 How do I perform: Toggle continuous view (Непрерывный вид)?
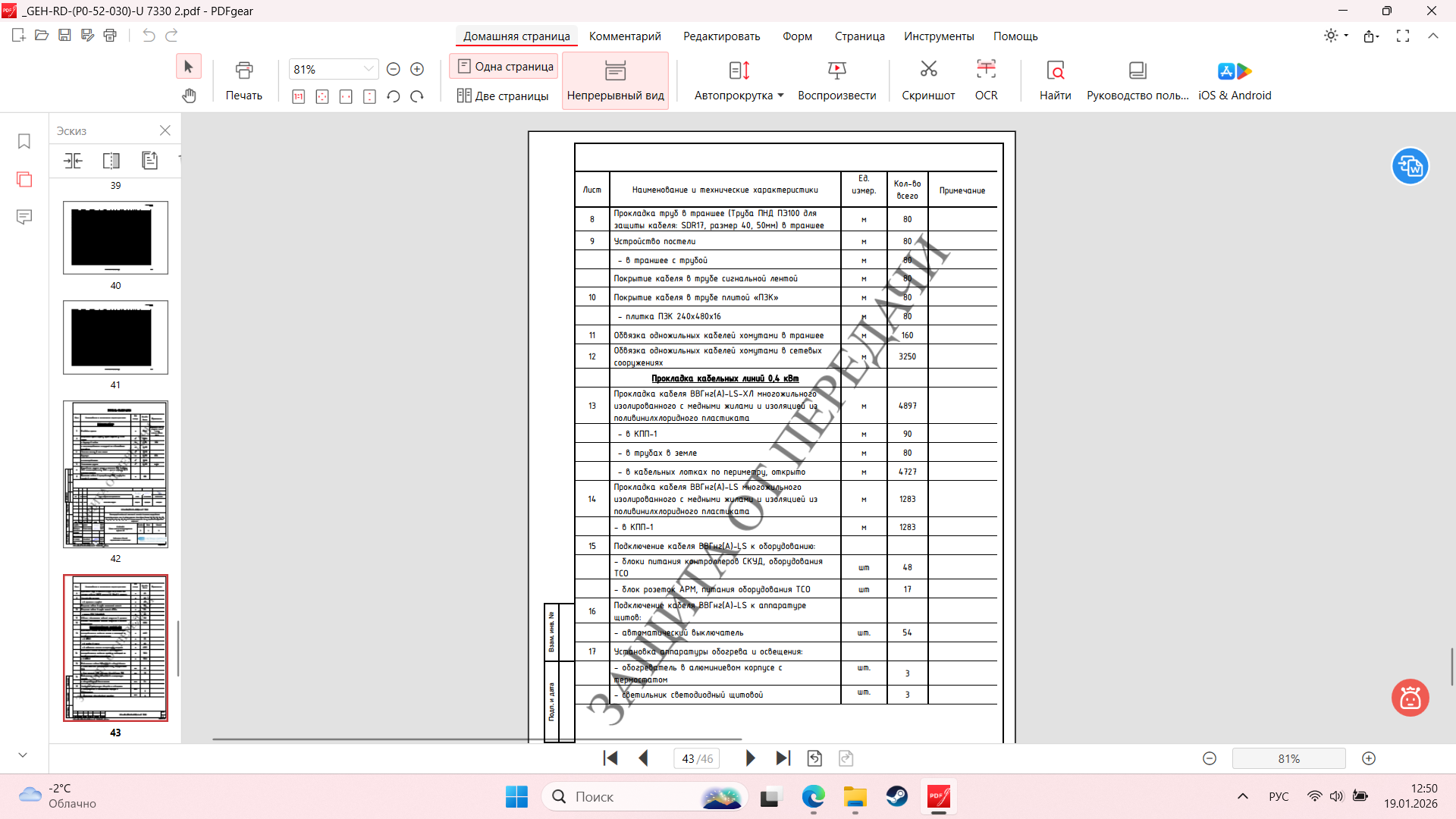coord(615,80)
